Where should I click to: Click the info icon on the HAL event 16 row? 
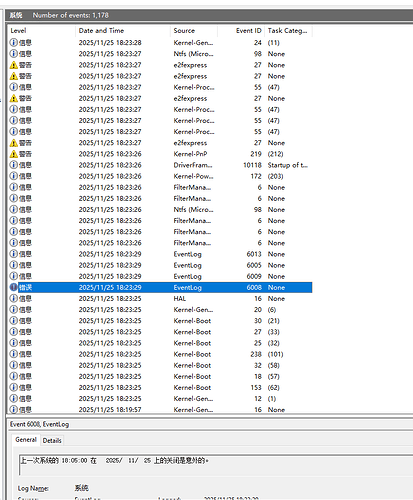click(x=13, y=298)
